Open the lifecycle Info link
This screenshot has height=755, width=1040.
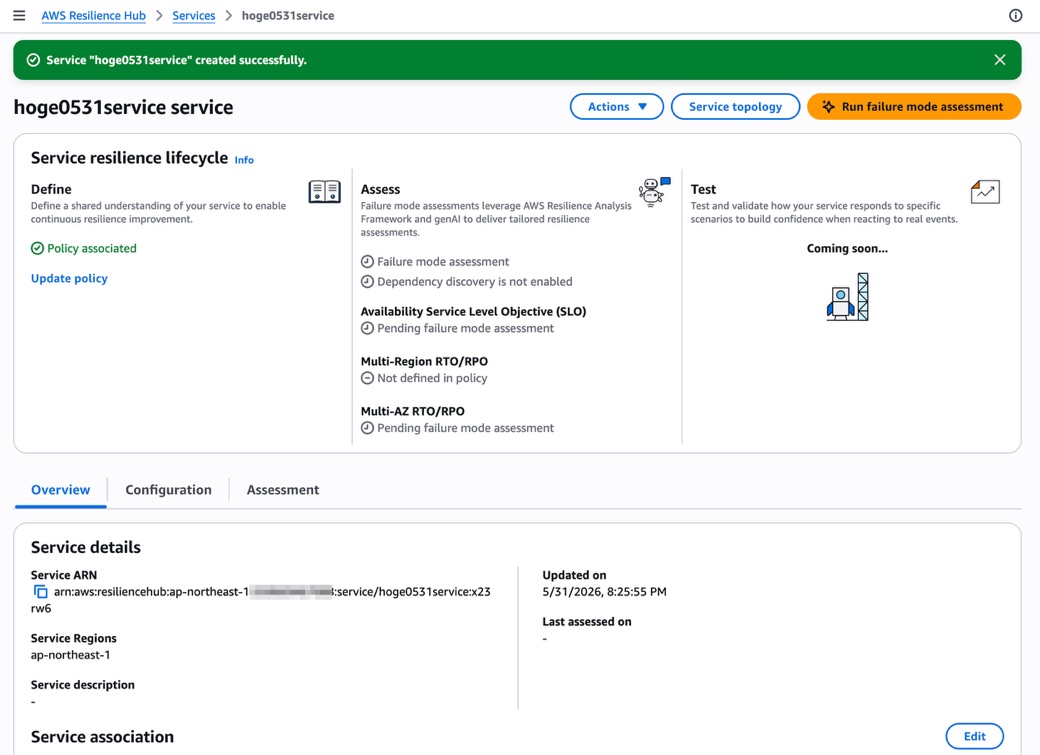tap(244, 160)
